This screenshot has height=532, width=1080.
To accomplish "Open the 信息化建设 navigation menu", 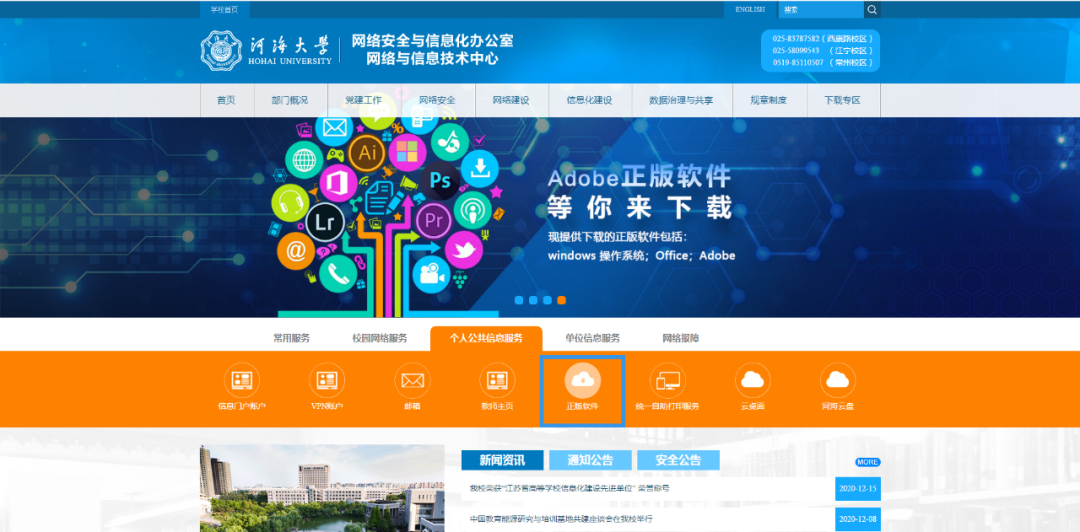I will [x=590, y=101].
